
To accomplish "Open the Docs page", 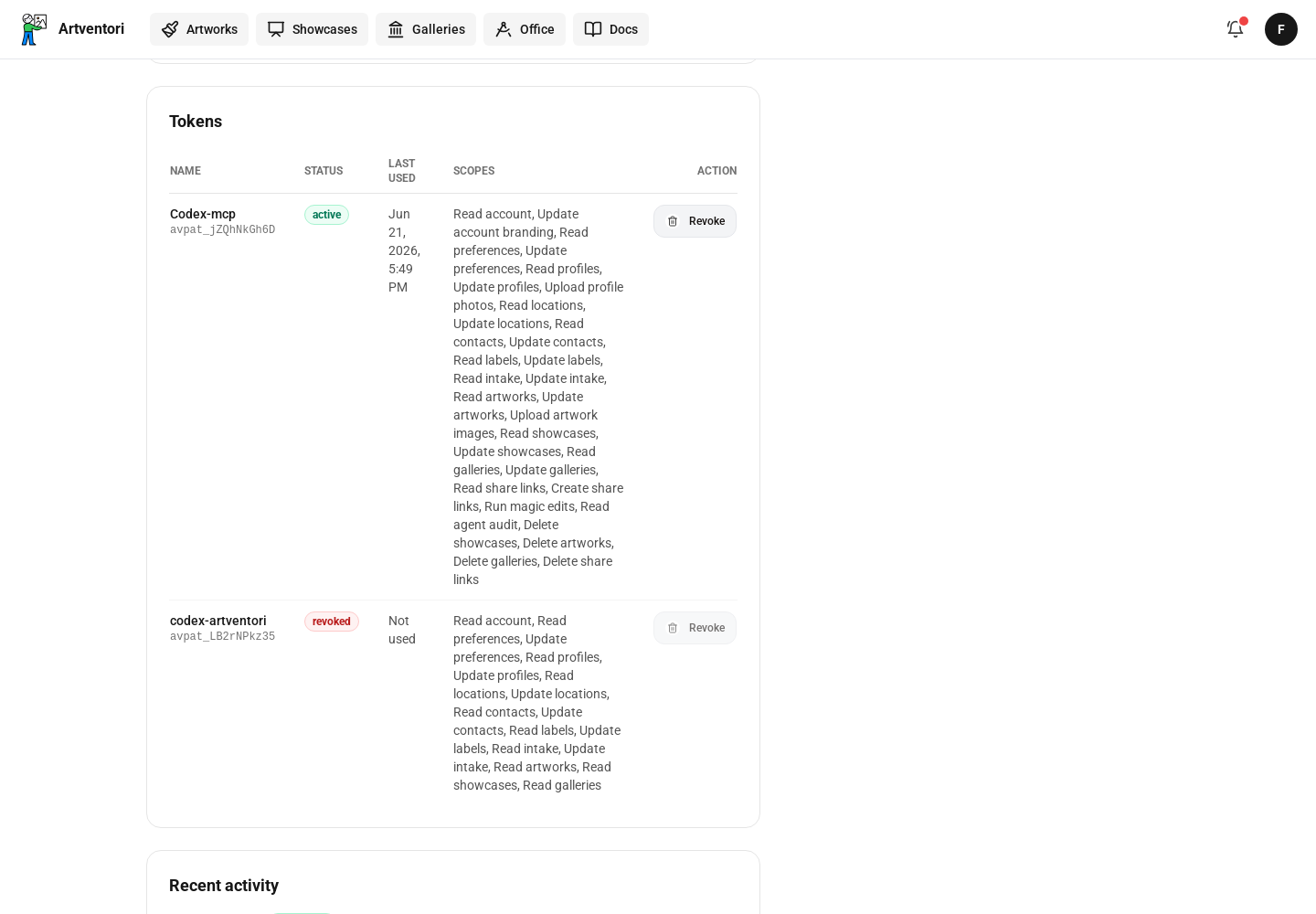I will pos(610,29).
